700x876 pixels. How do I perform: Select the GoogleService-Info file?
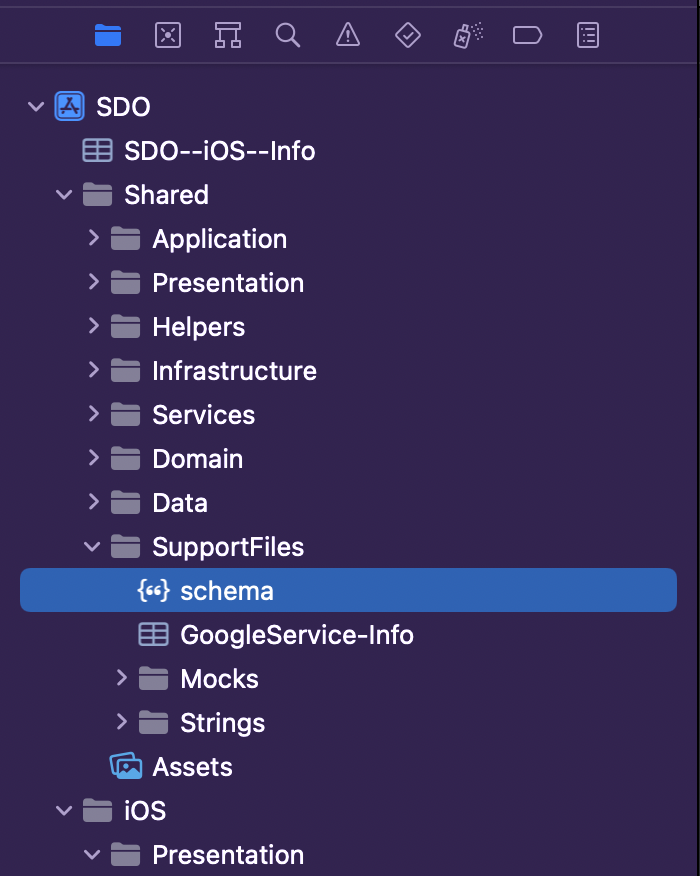click(296, 635)
